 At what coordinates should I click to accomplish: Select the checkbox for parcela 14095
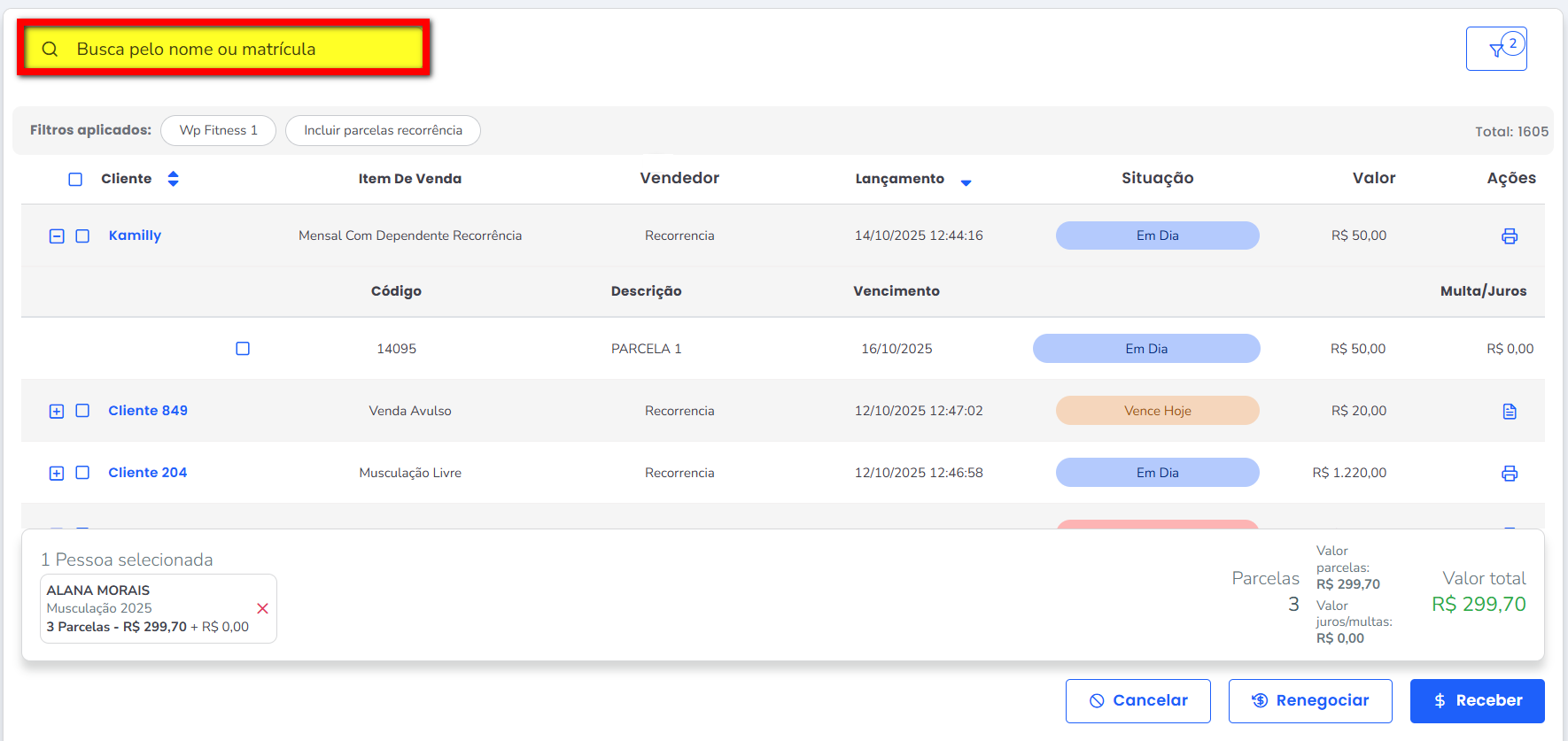click(243, 349)
